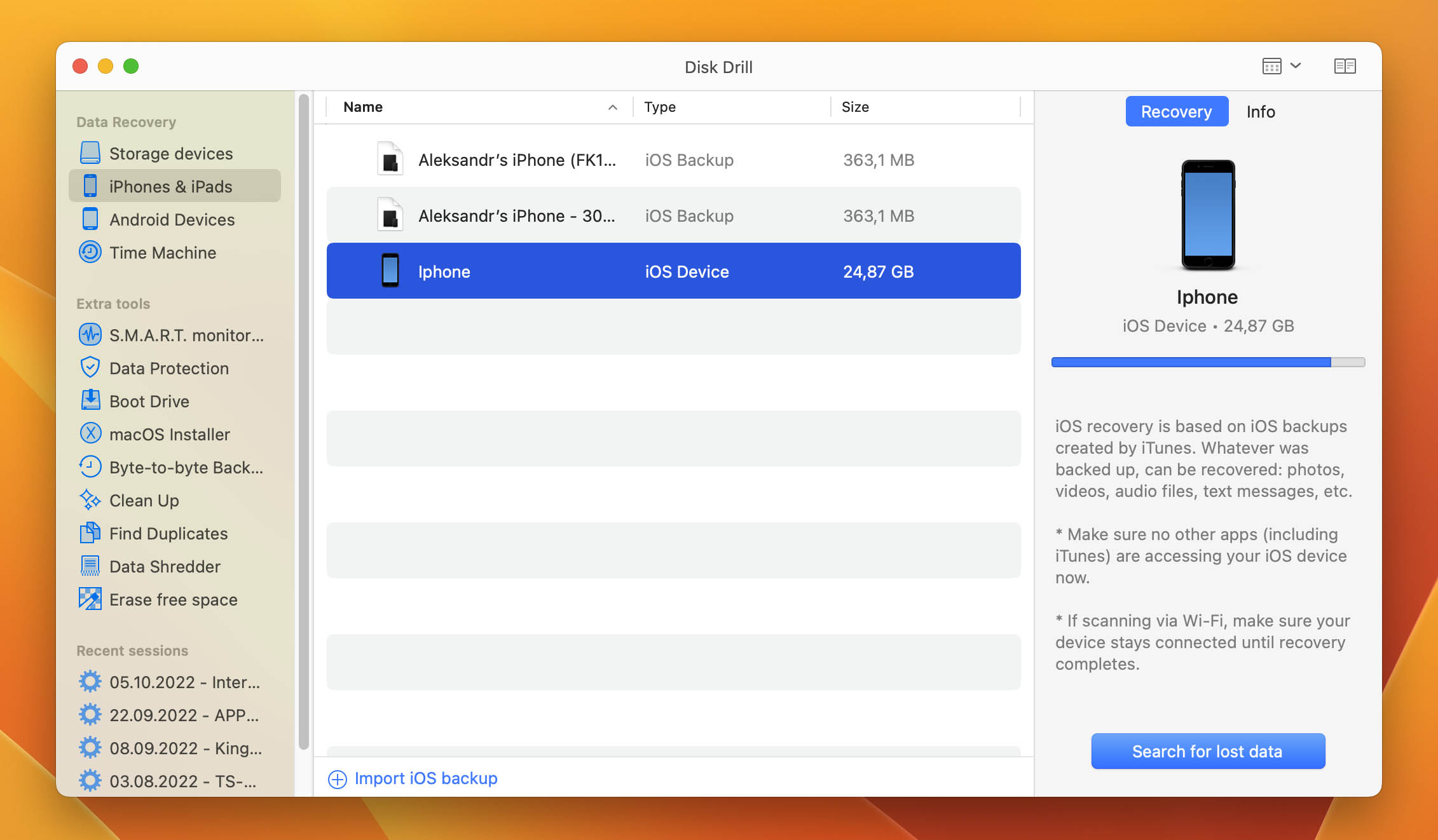Click the backup file icon for Aleksandr's iPhone (FK1...

(x=390, y=158)
